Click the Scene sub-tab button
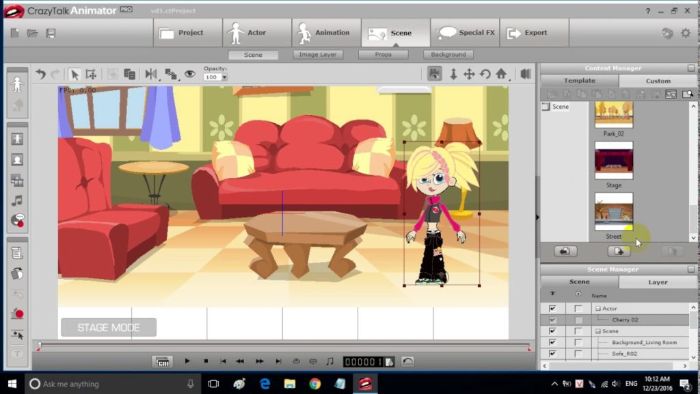The width and height of the screenshot is (700, 394). click(x=253, y=55)
